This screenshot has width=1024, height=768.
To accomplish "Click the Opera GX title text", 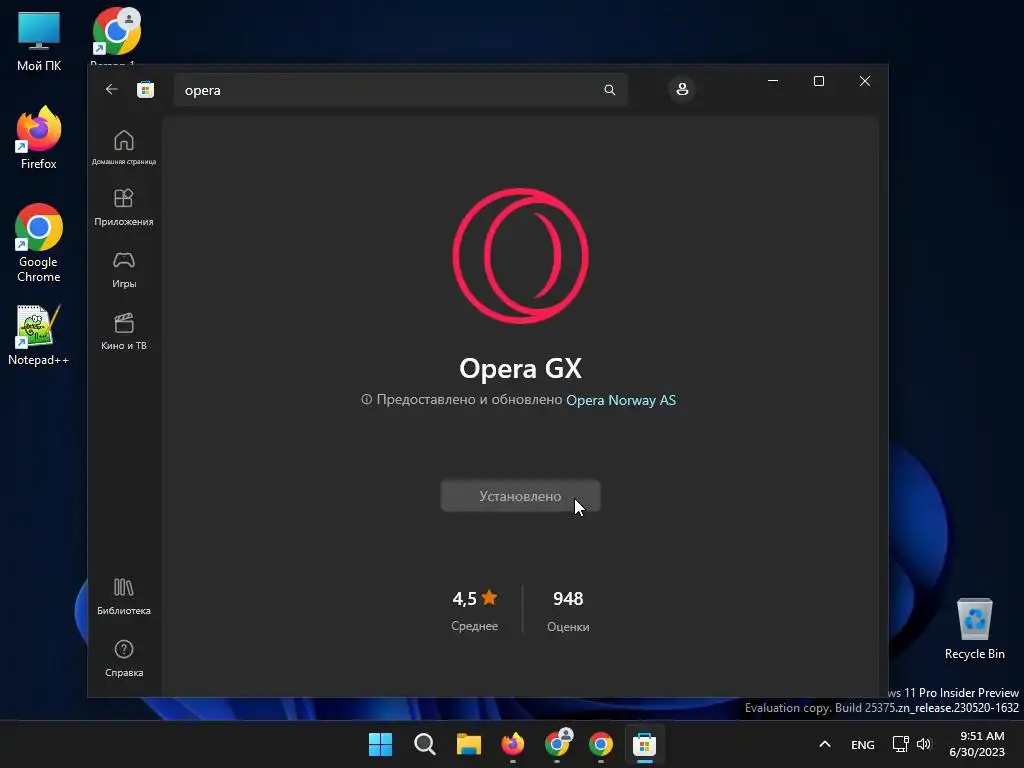I will (x=520, y=369).
